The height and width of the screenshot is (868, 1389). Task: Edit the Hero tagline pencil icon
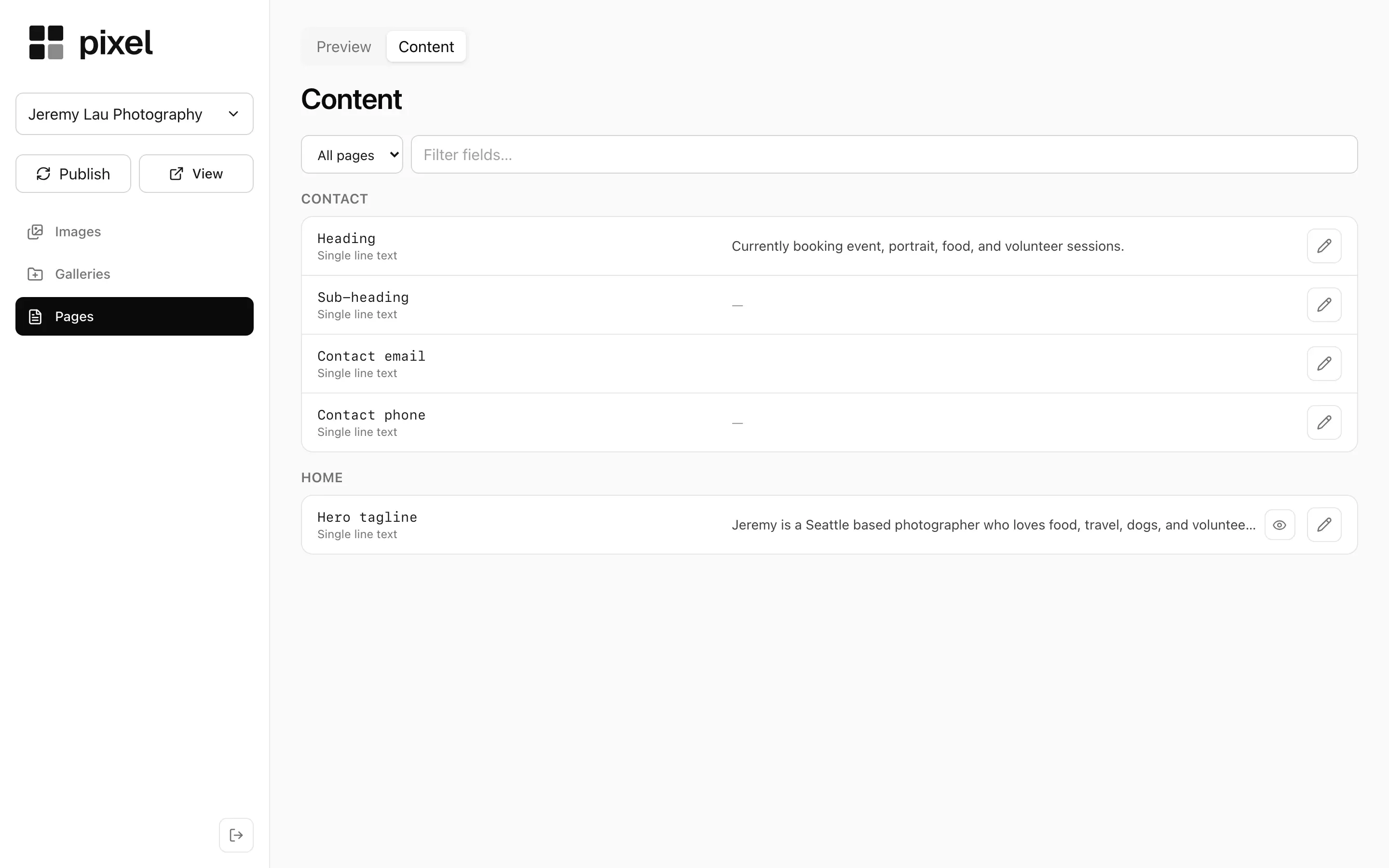tap(1323, 525)
